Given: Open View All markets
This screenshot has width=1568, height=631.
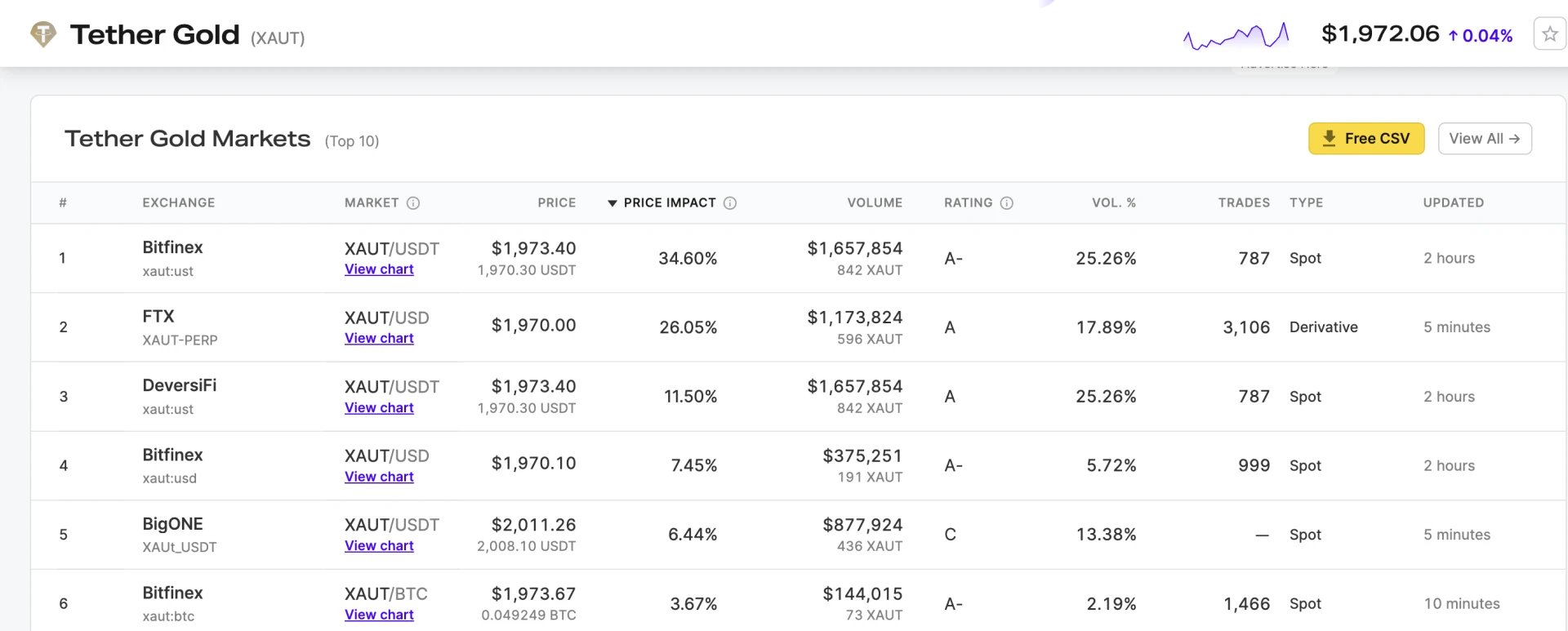Looking at the screenshot, I should pos(1485,139).
